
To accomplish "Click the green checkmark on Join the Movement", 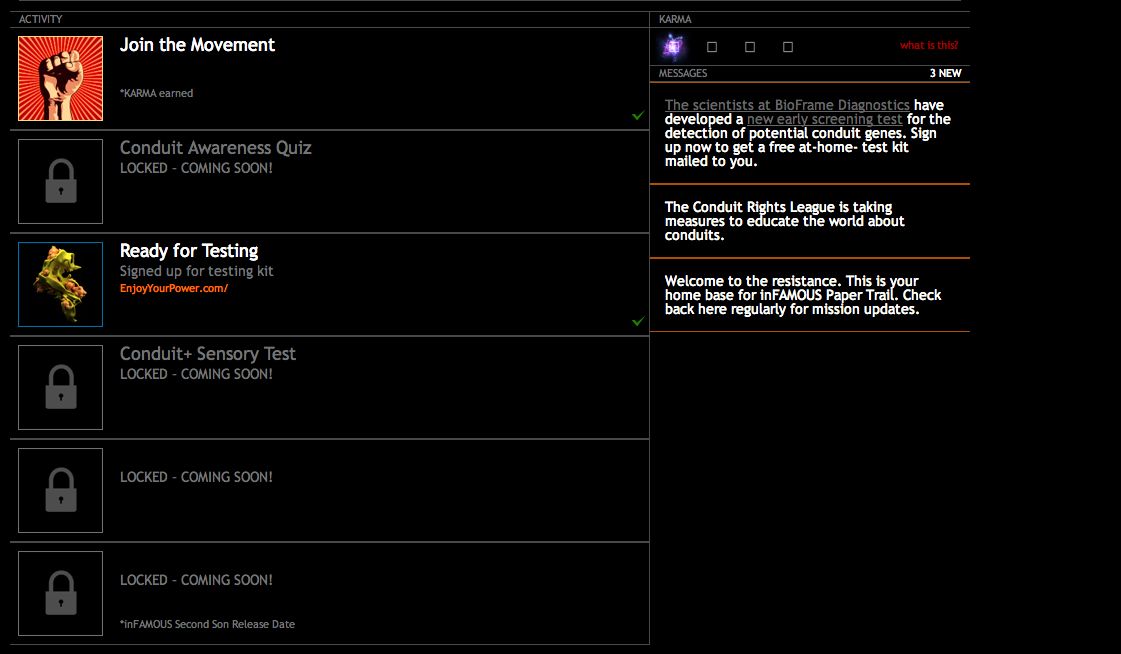I will (638, 116).
